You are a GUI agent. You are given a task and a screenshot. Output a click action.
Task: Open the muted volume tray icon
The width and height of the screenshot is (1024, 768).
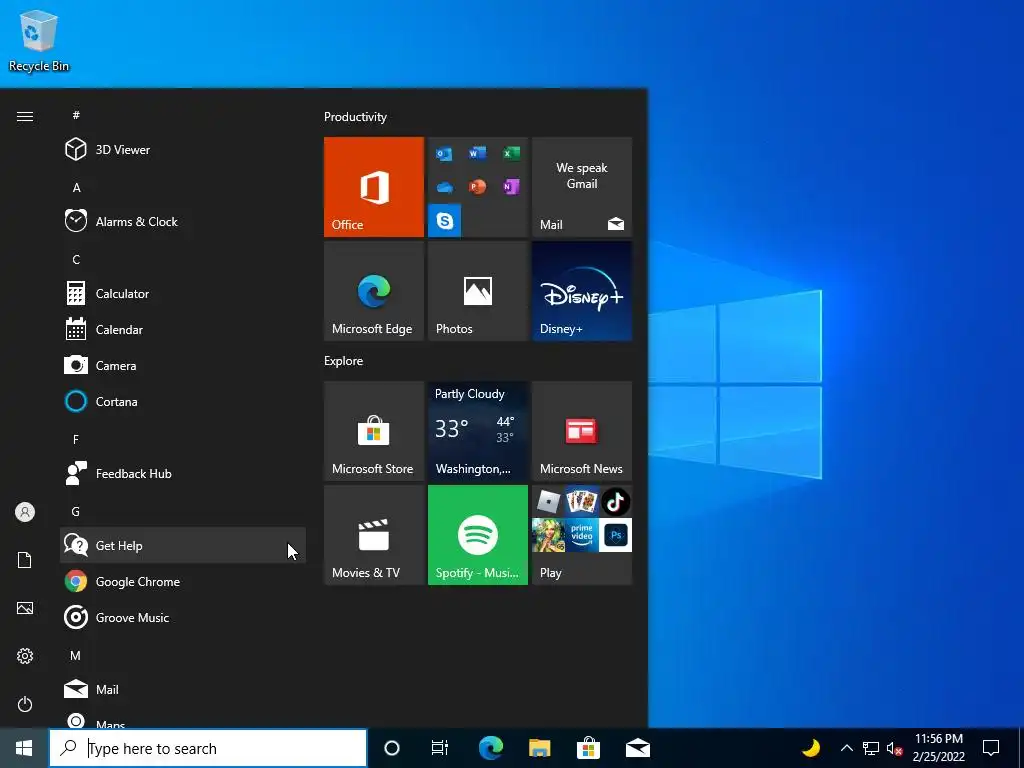pos(895,748)
